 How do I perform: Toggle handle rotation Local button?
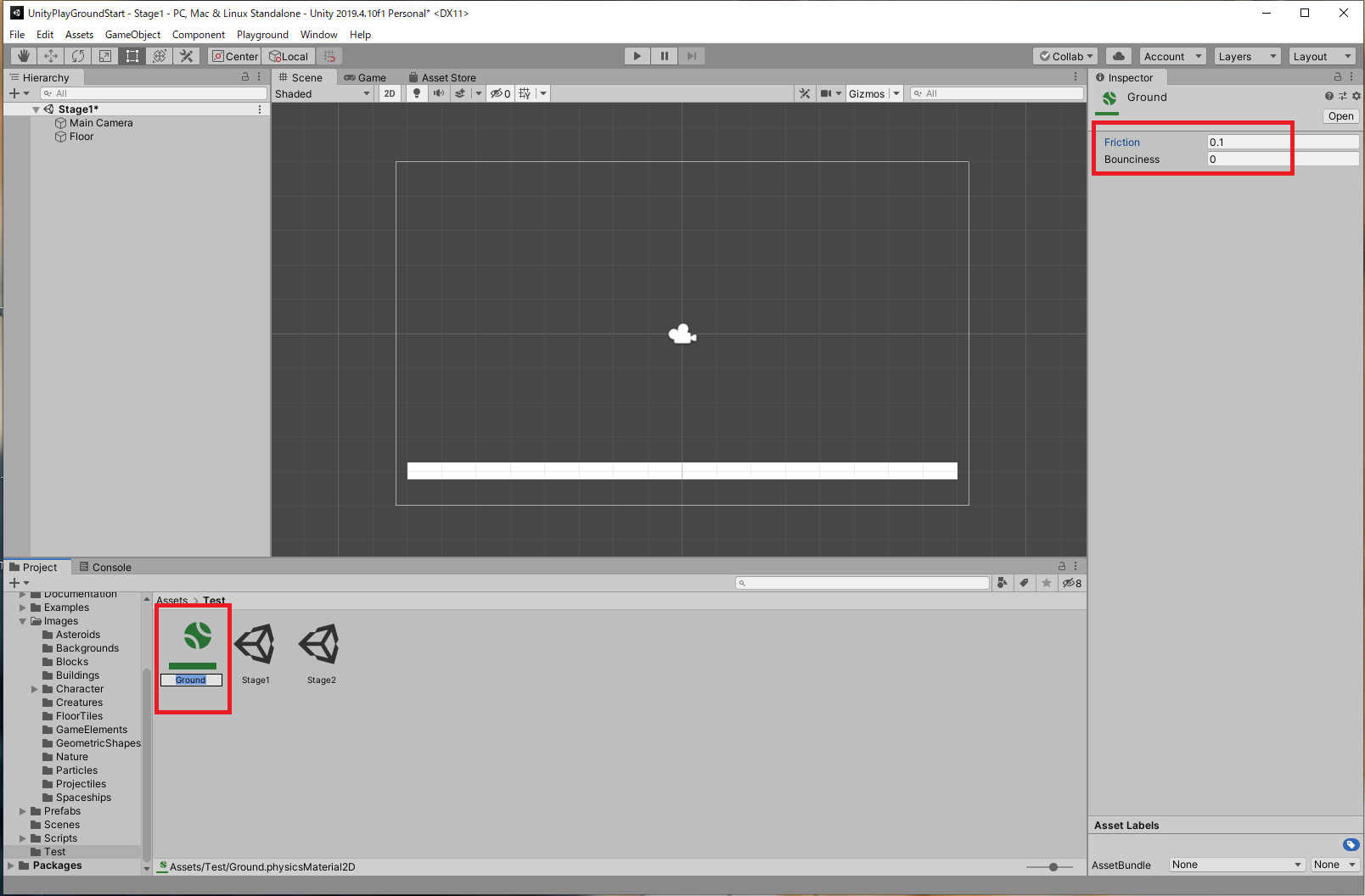pos(289,56)
